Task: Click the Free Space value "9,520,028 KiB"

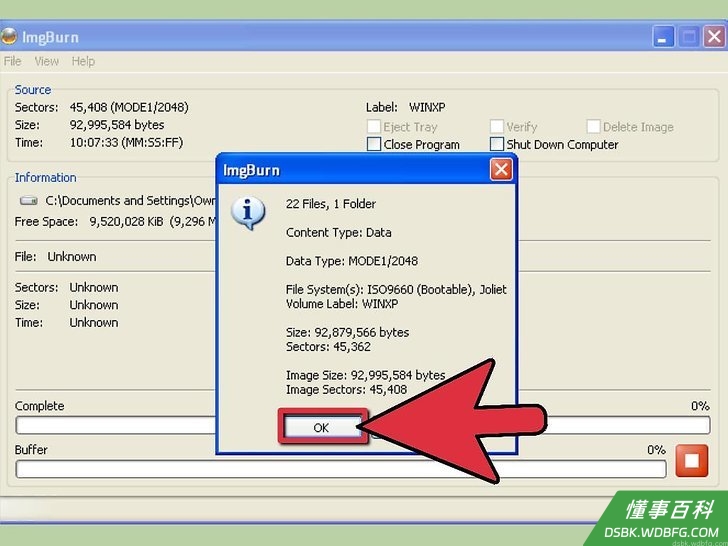Action: click(126, 221)
